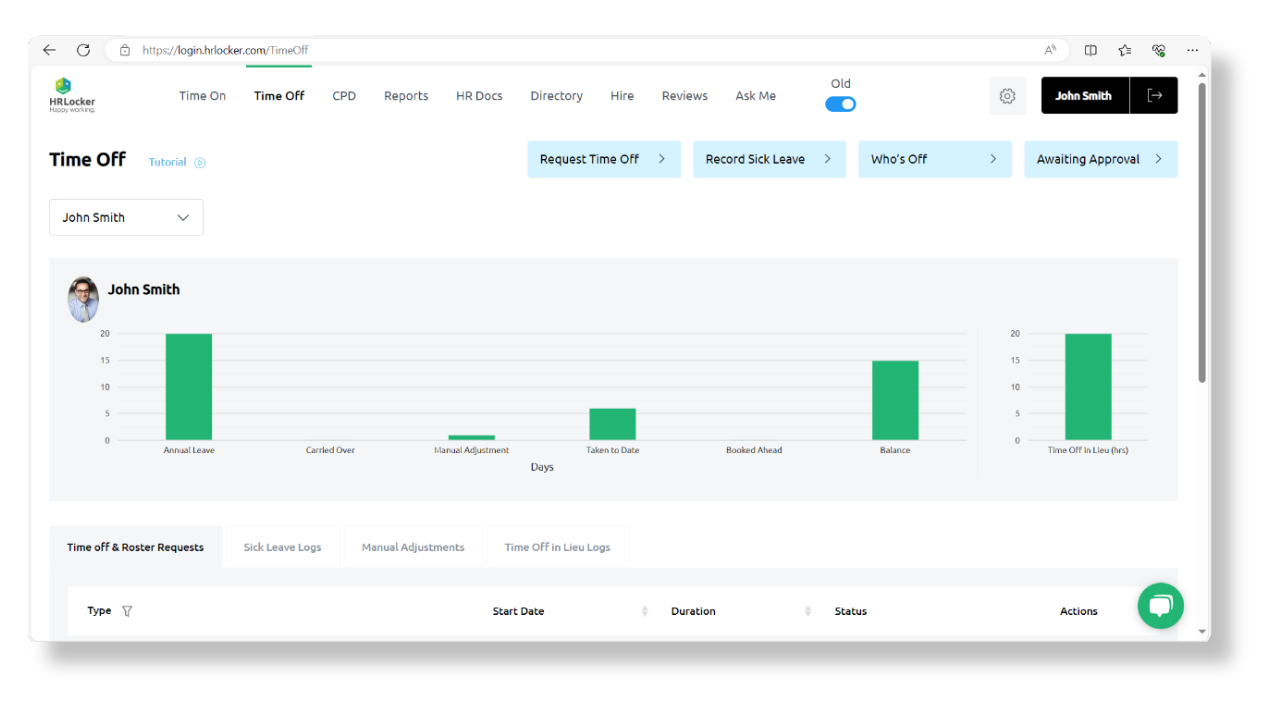Viewport: 1280px width, 720px height.
Task: Open the Reports menu item
Action: [406, 95]
